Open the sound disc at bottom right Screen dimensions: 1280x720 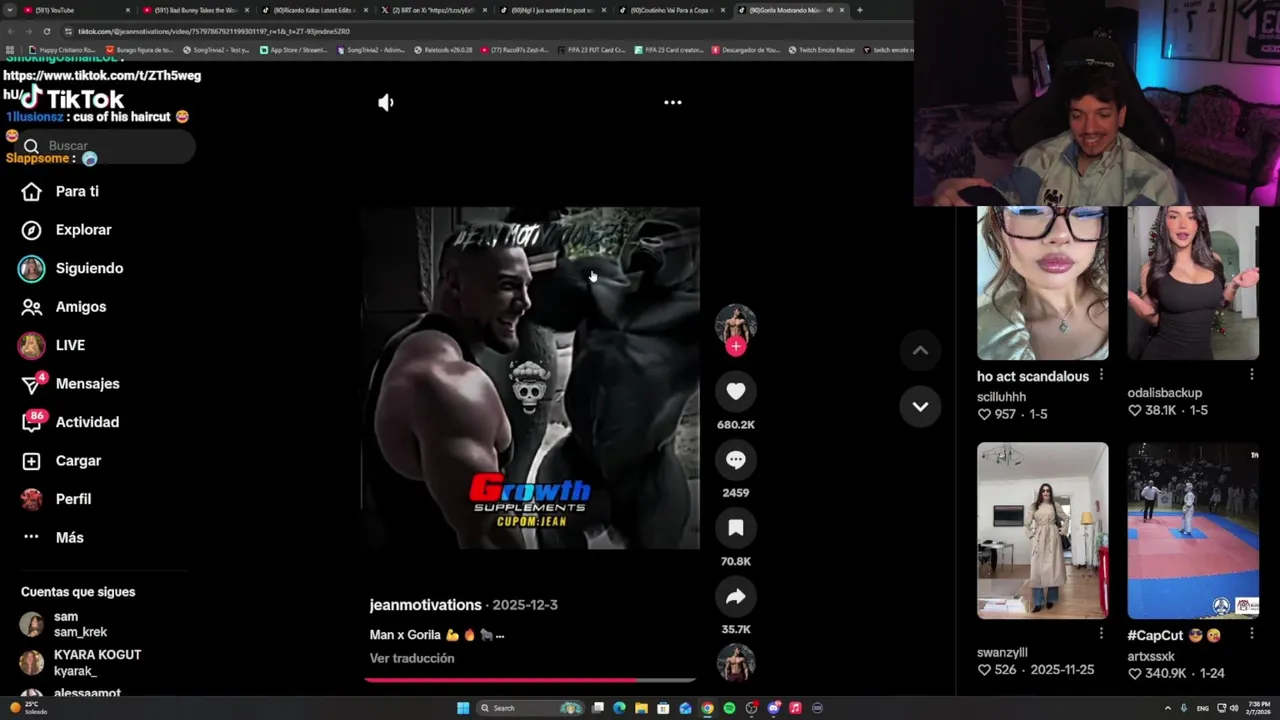point(736,663)
